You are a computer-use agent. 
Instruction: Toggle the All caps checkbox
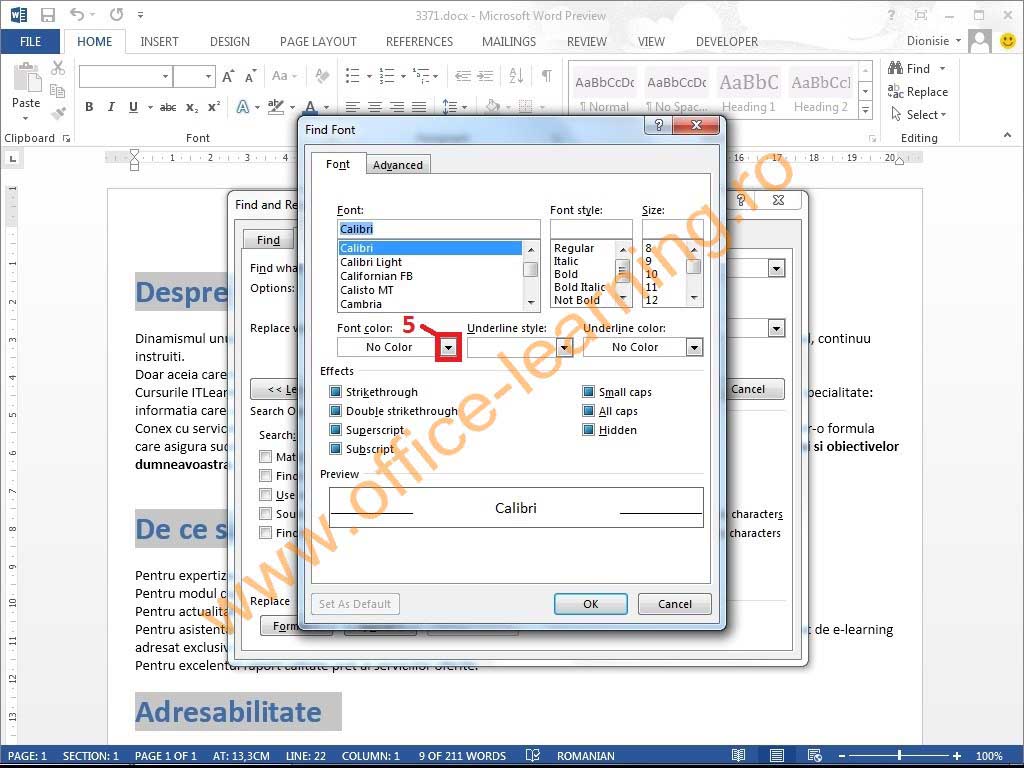588,411
